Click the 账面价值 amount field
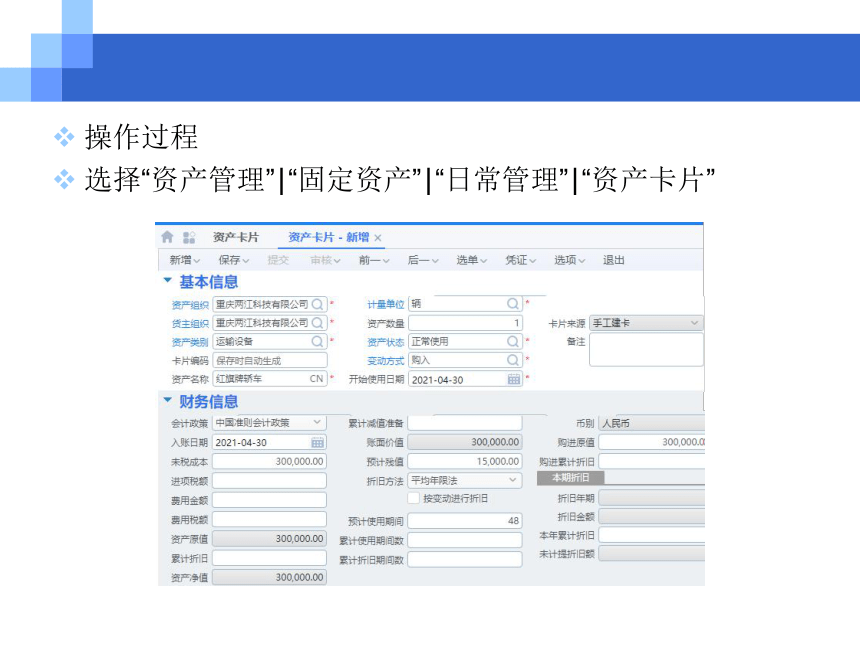This screenshot has width=860, height=645. point(465,442)
